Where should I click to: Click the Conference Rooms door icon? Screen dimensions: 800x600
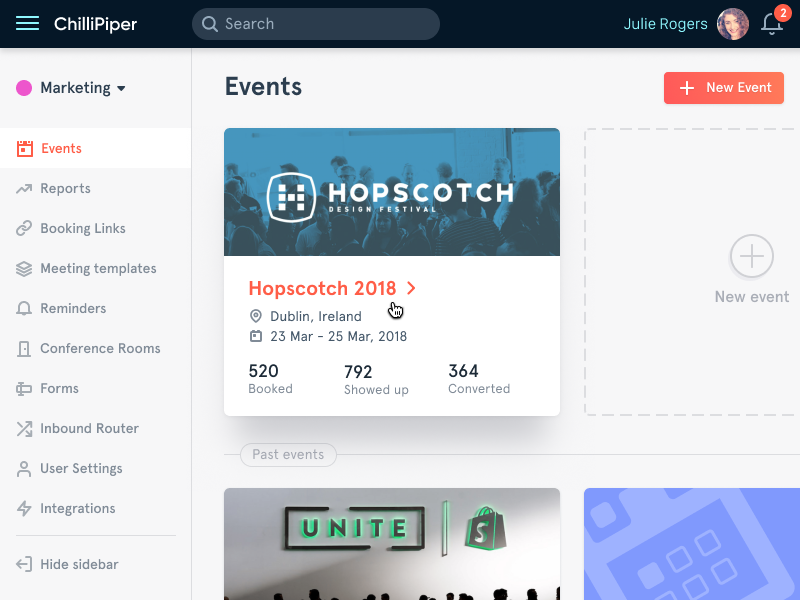24,348
